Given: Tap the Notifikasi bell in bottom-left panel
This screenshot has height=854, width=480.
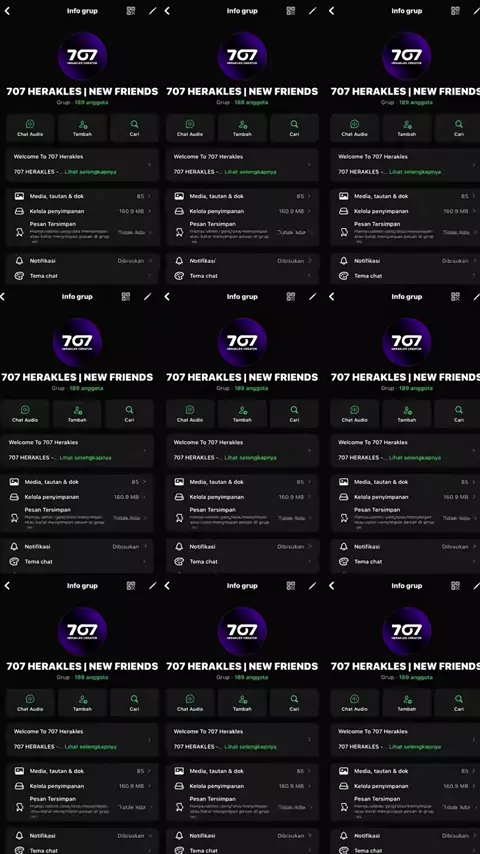Looking at the screenshot, I should tap(20, 835).
